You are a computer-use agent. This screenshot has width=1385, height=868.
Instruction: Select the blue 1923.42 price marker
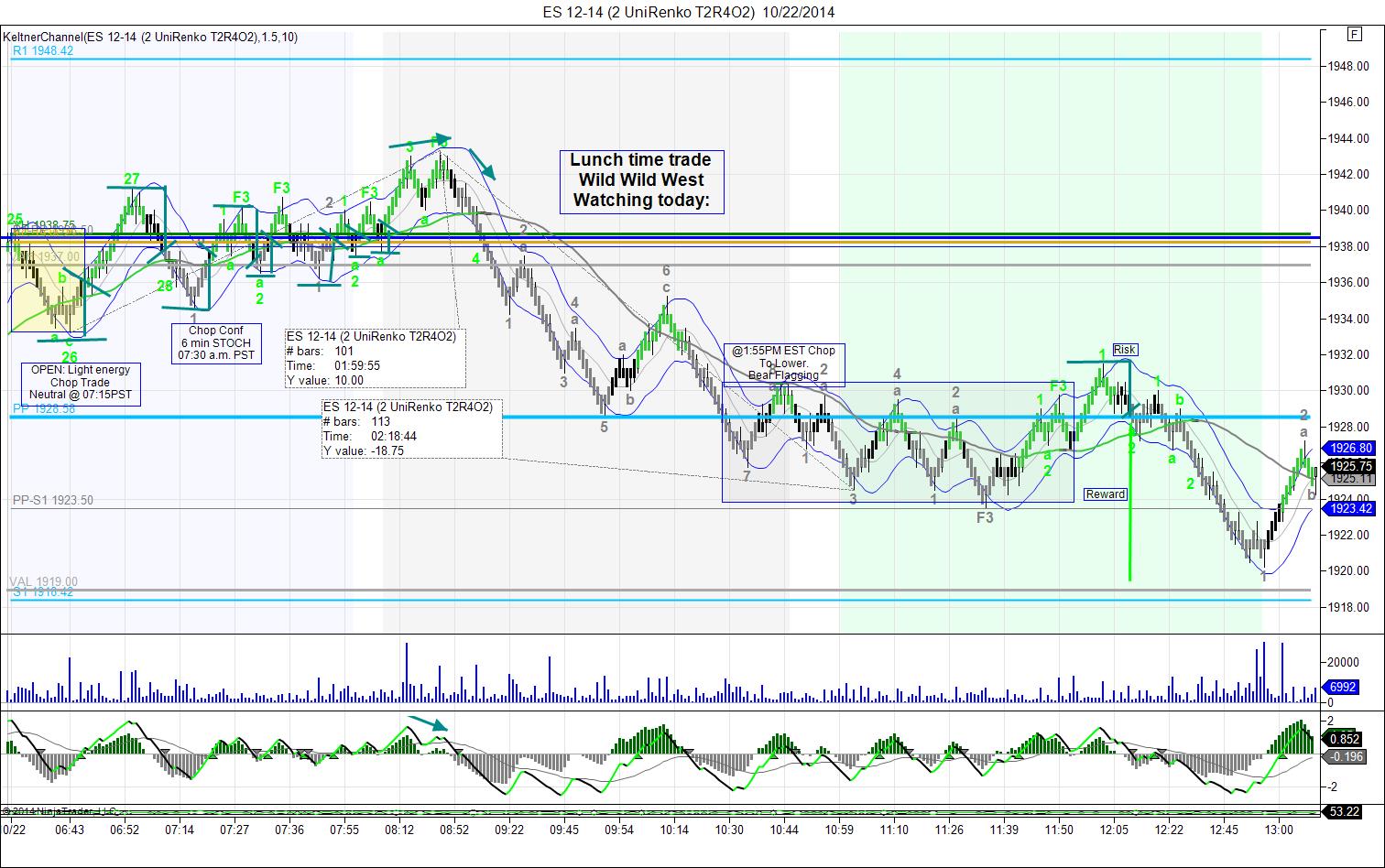click(x=1350, y=508)
